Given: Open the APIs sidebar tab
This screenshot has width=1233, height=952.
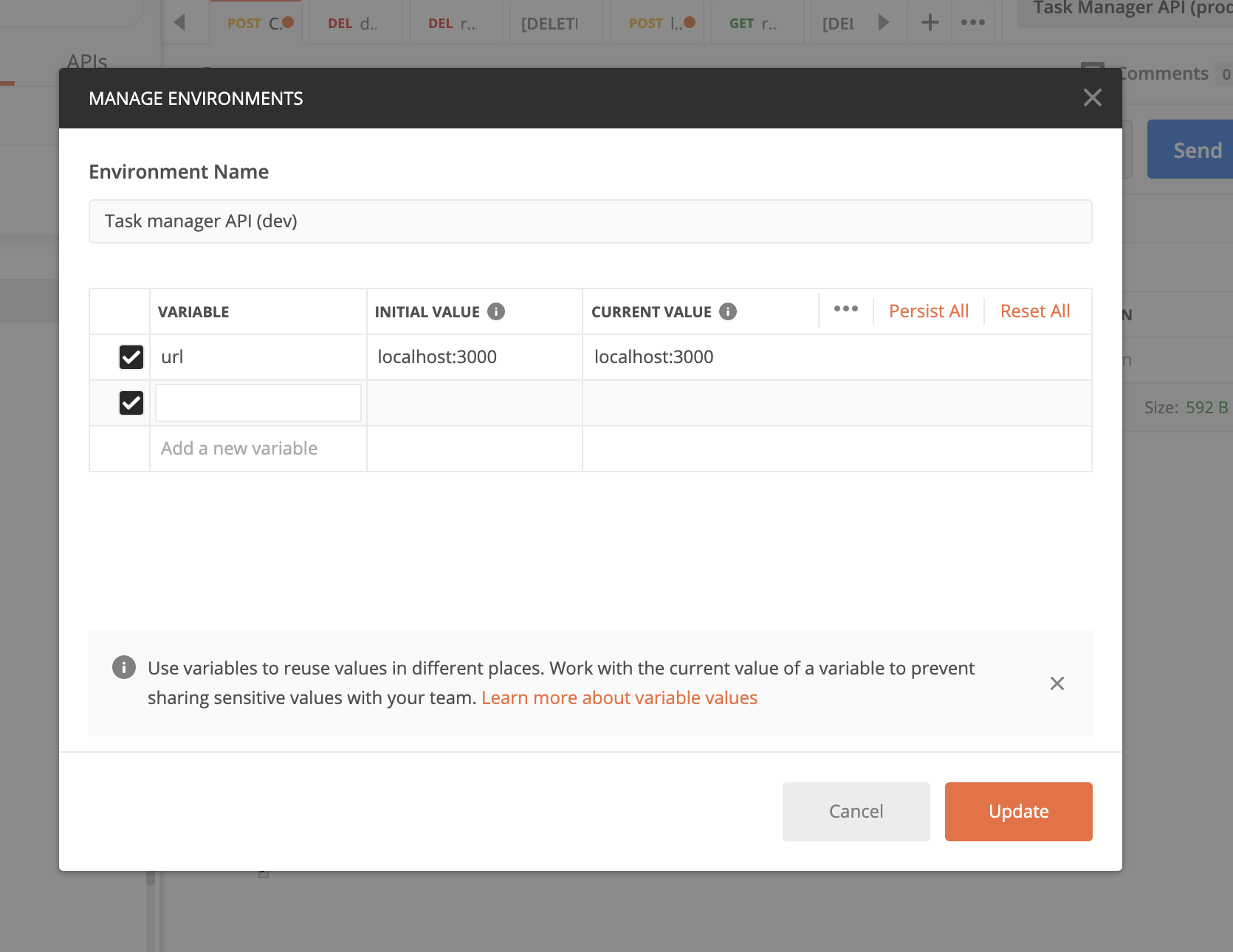Looking at the screenshot, I should click(87, 62).
